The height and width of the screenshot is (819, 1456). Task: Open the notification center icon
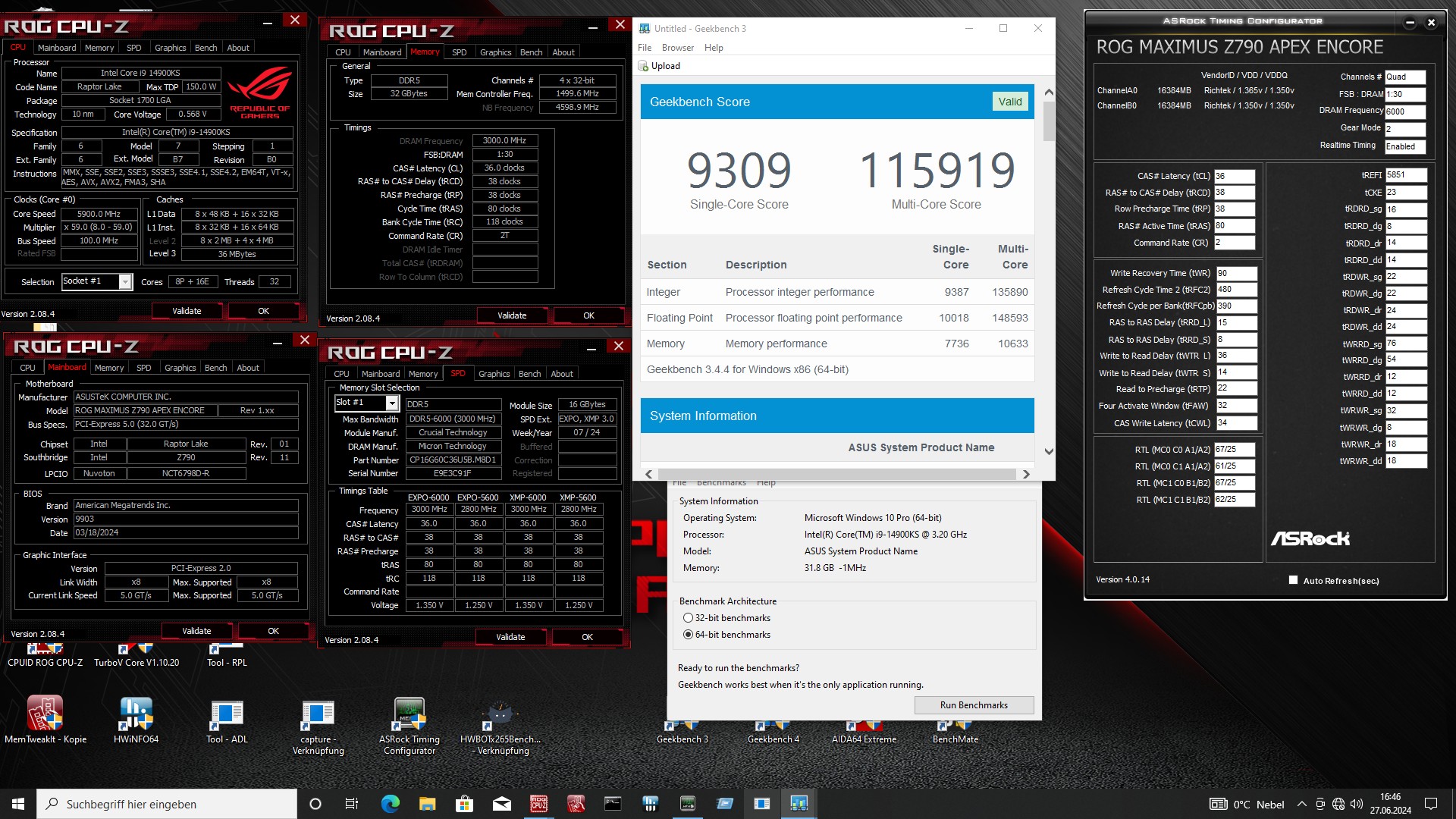pyautogui.click(x=1431, y=804)
